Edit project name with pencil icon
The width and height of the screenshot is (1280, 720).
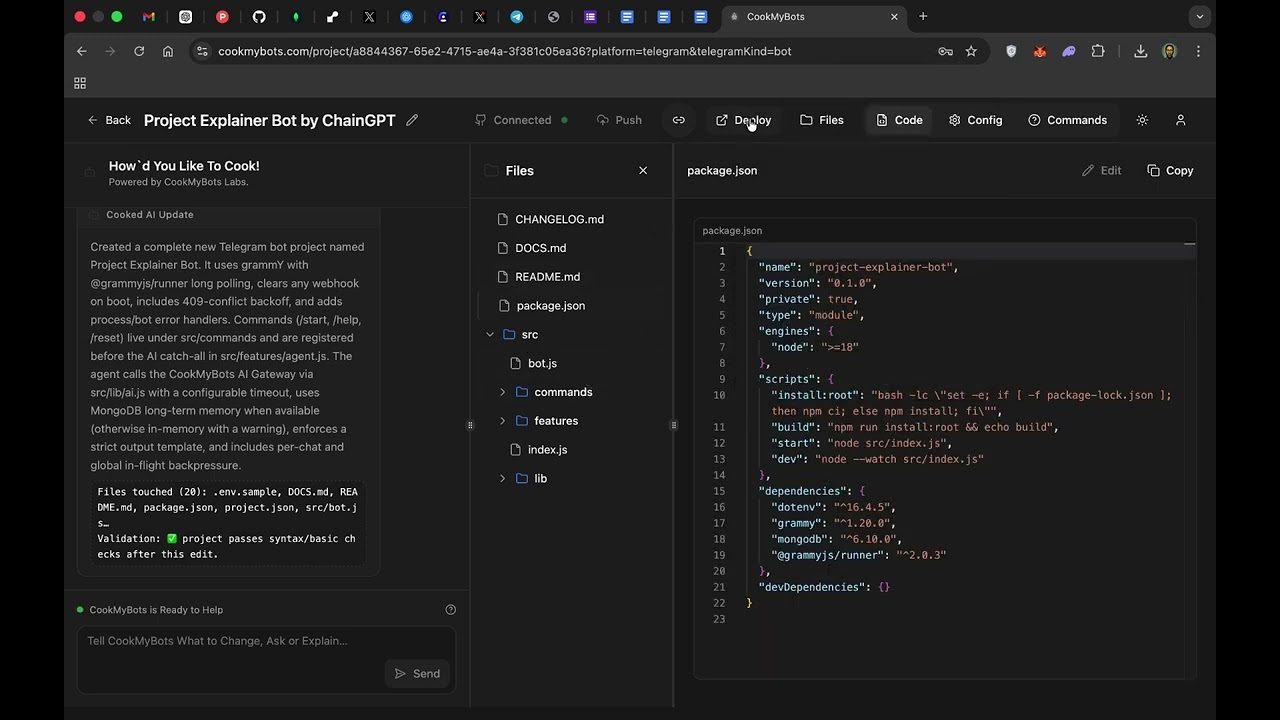pos(412,120)
